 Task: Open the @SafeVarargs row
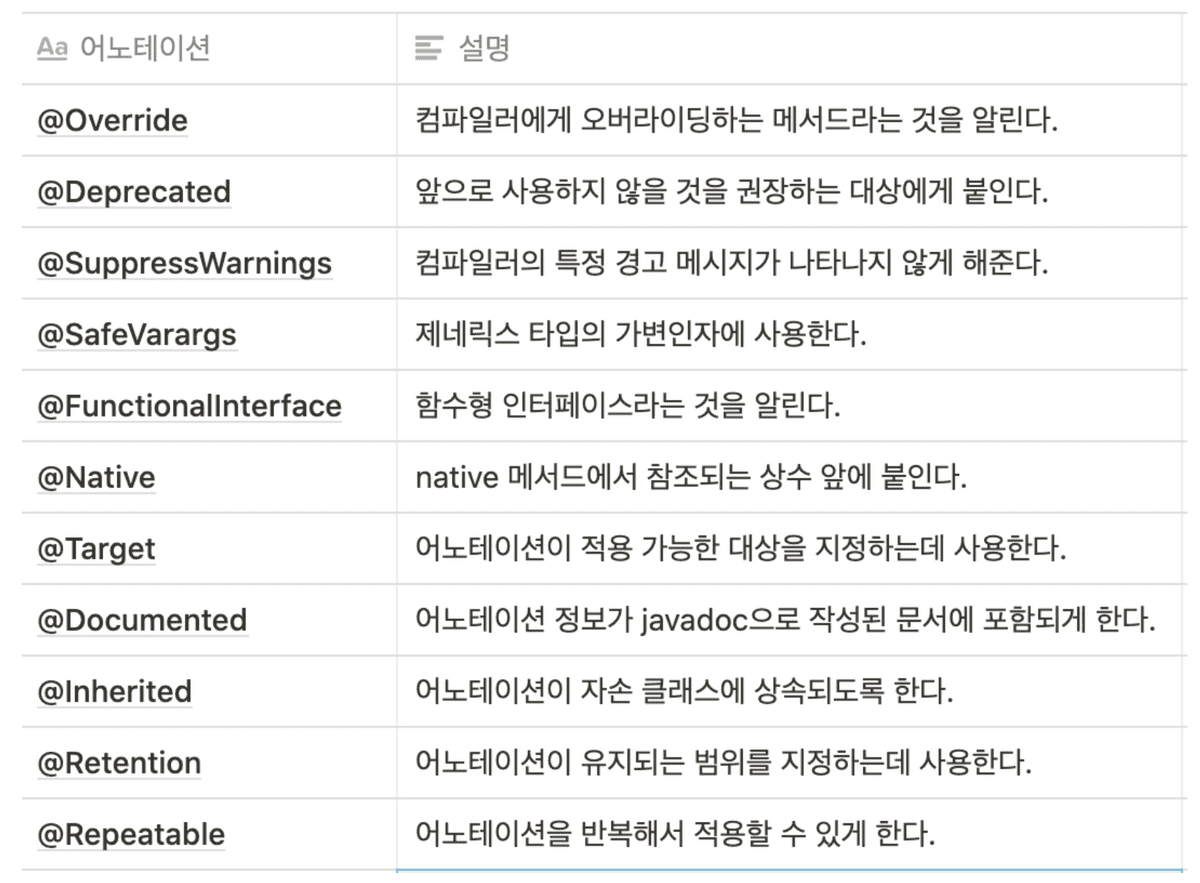[x=137, y=335]
